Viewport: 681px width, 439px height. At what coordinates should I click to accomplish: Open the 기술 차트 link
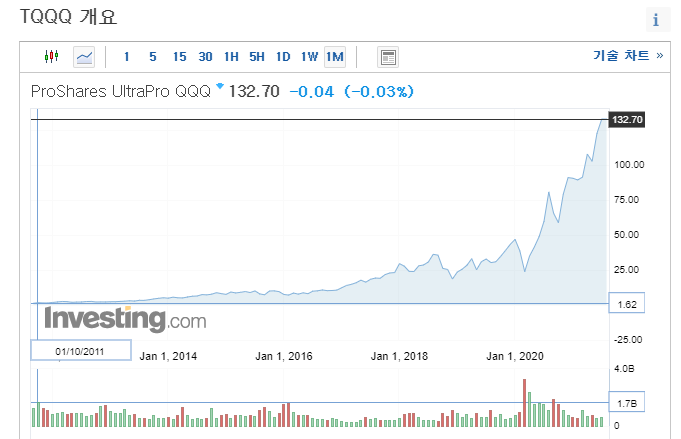tap(628, 56)
